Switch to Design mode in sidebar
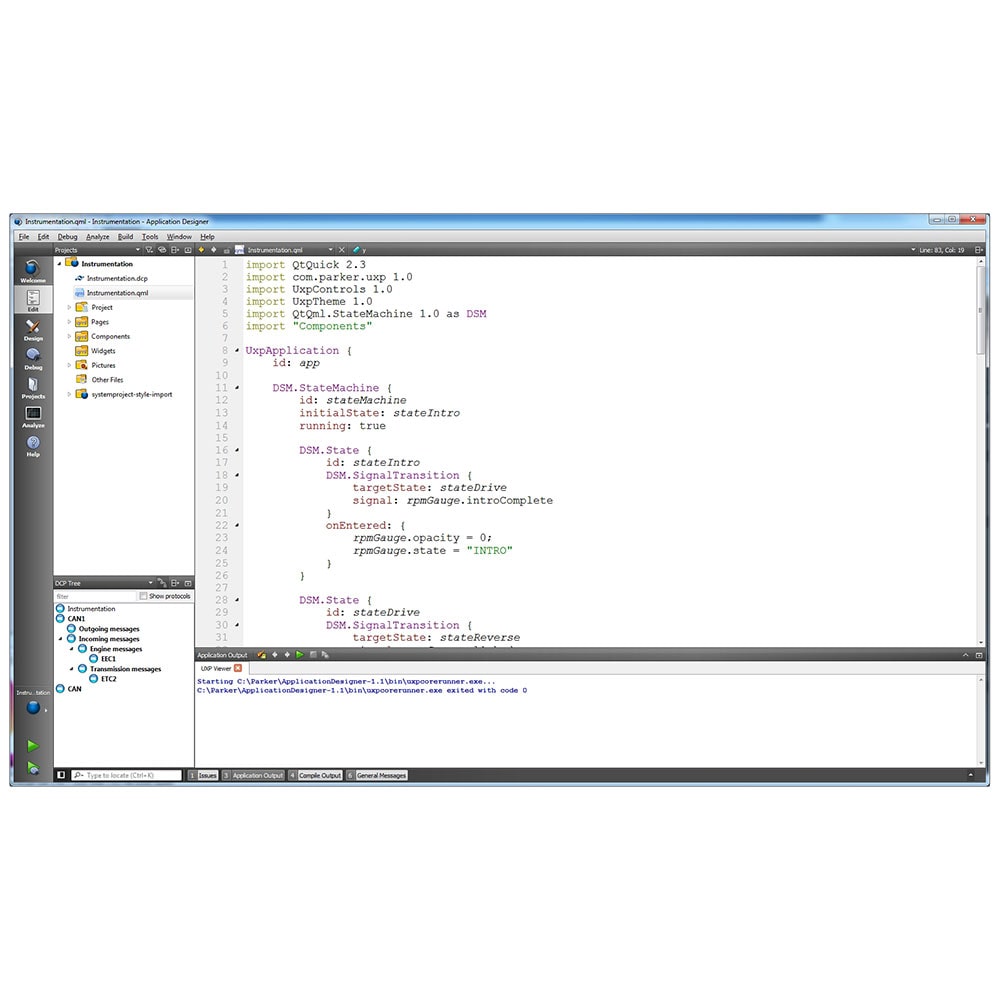This screenshot has width=1000, height=1000. [x=33, y=329]
